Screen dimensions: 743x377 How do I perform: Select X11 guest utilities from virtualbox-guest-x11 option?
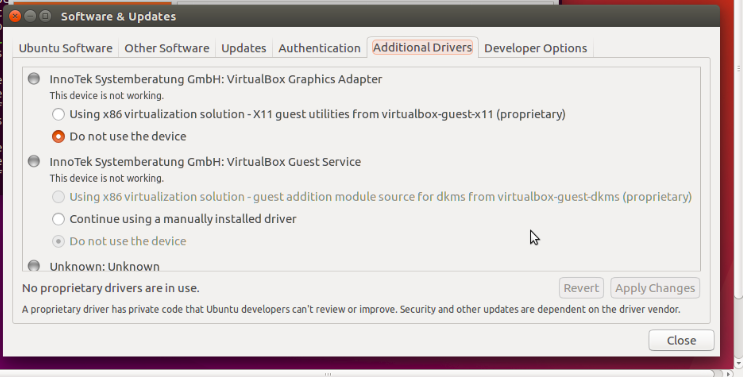pos(58,114)
